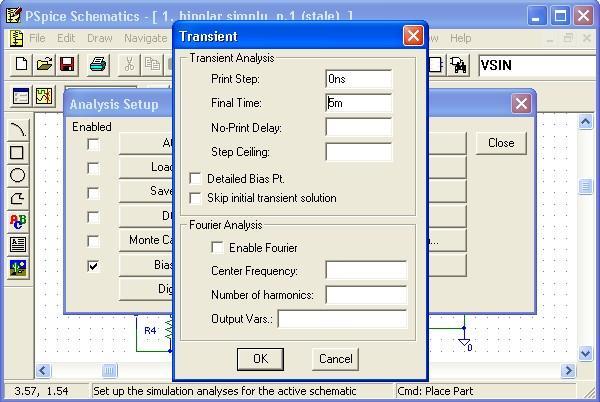Screen dimensions: 600x402
Task: Click the Monte Carlo button in Analysis Setup
Action: 146,240
